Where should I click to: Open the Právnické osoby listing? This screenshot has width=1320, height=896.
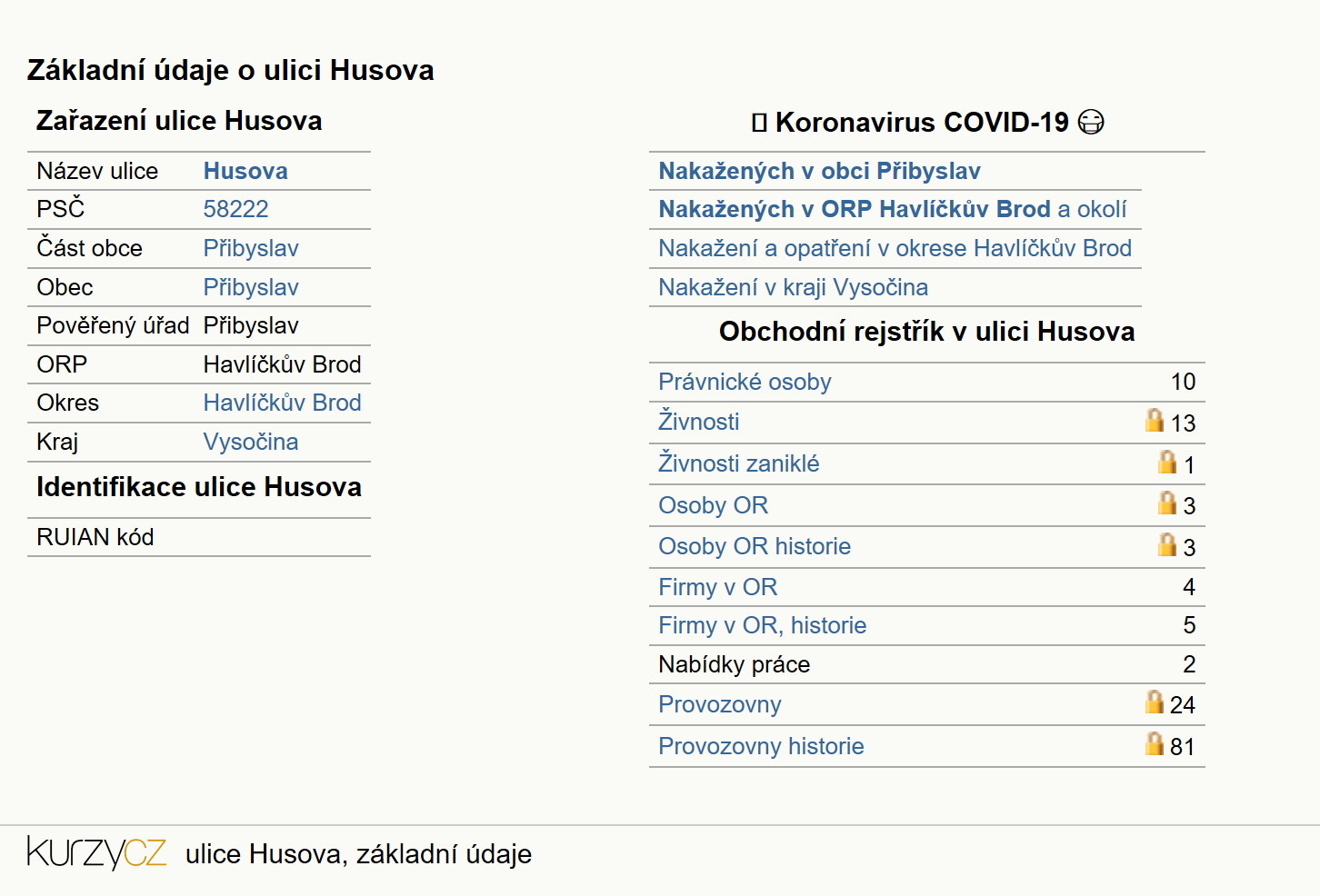click(745, 382)
